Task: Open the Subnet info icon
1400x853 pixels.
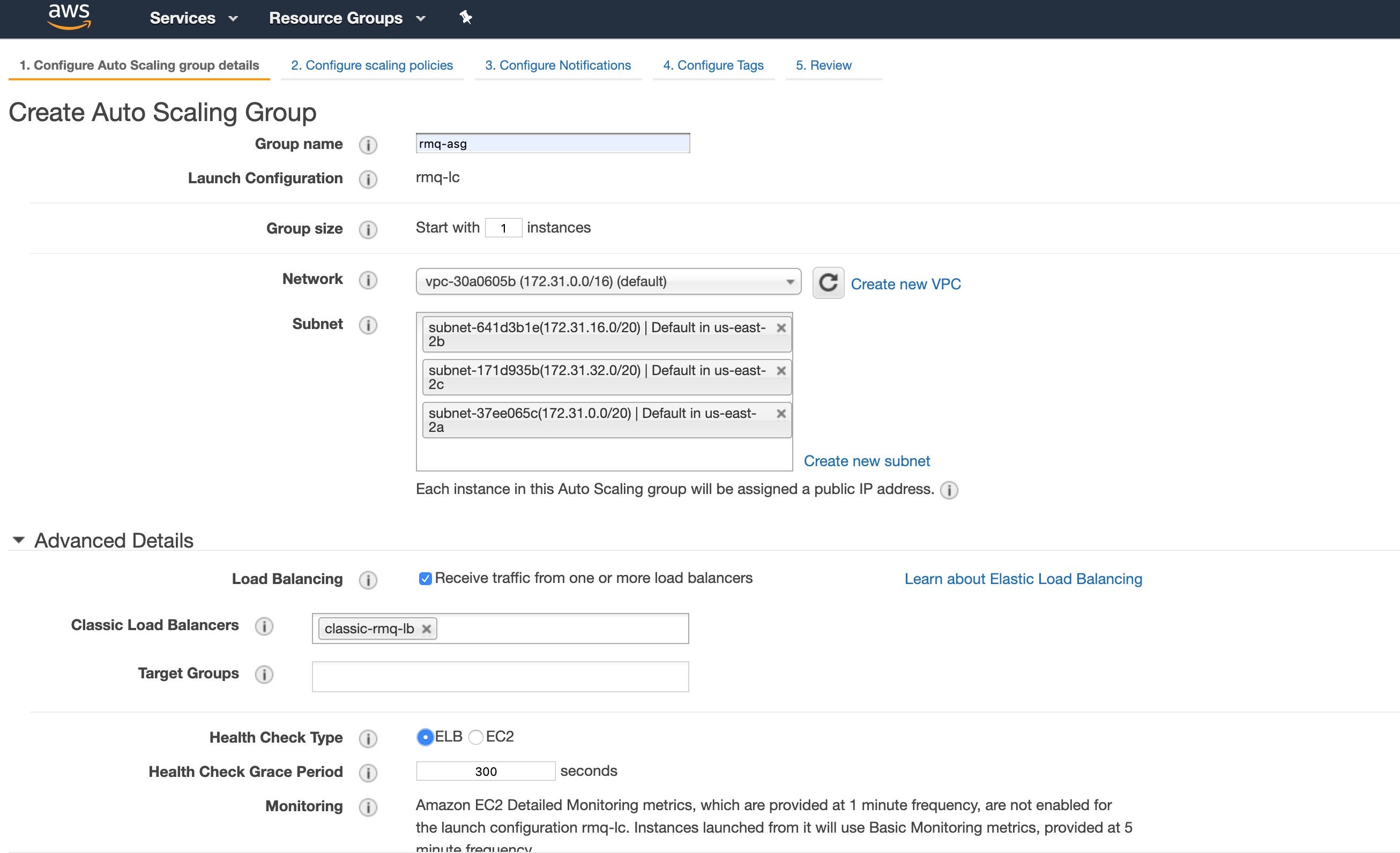Action: point(368,325)
